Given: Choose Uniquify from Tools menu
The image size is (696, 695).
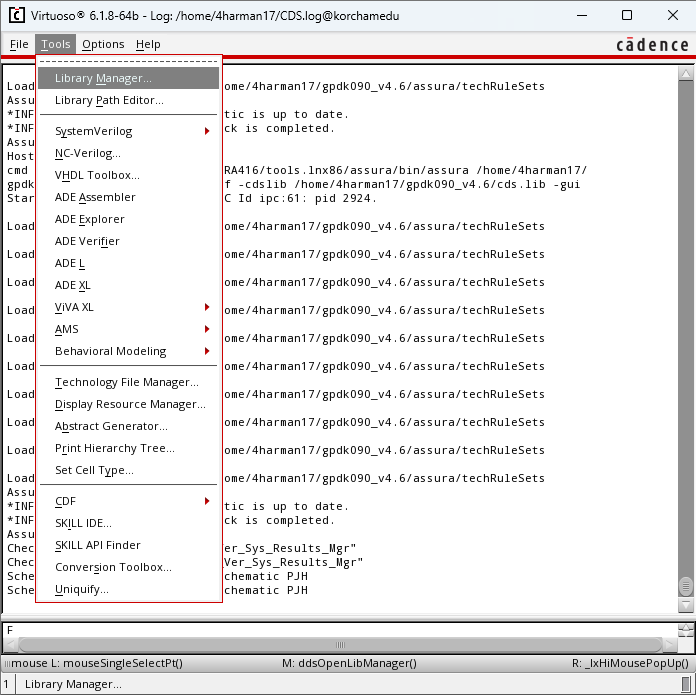Looking at the screenshot, I should tap(128, 589).
